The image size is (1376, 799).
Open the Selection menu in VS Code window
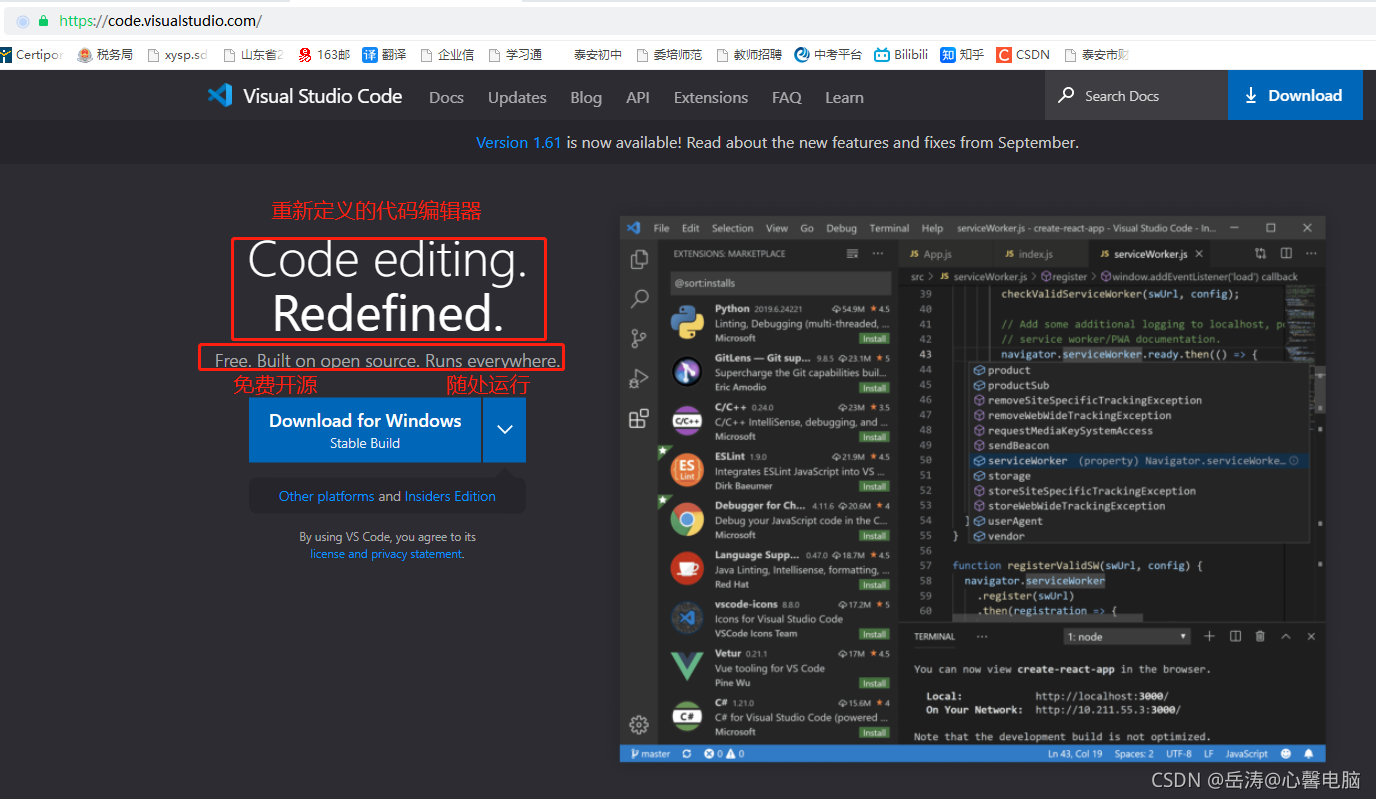[x=732, y=228]
